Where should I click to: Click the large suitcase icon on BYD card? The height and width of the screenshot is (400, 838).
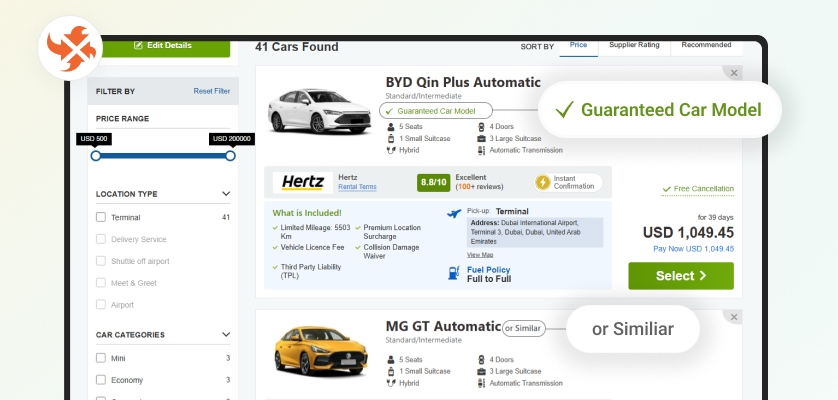[481, 139]
